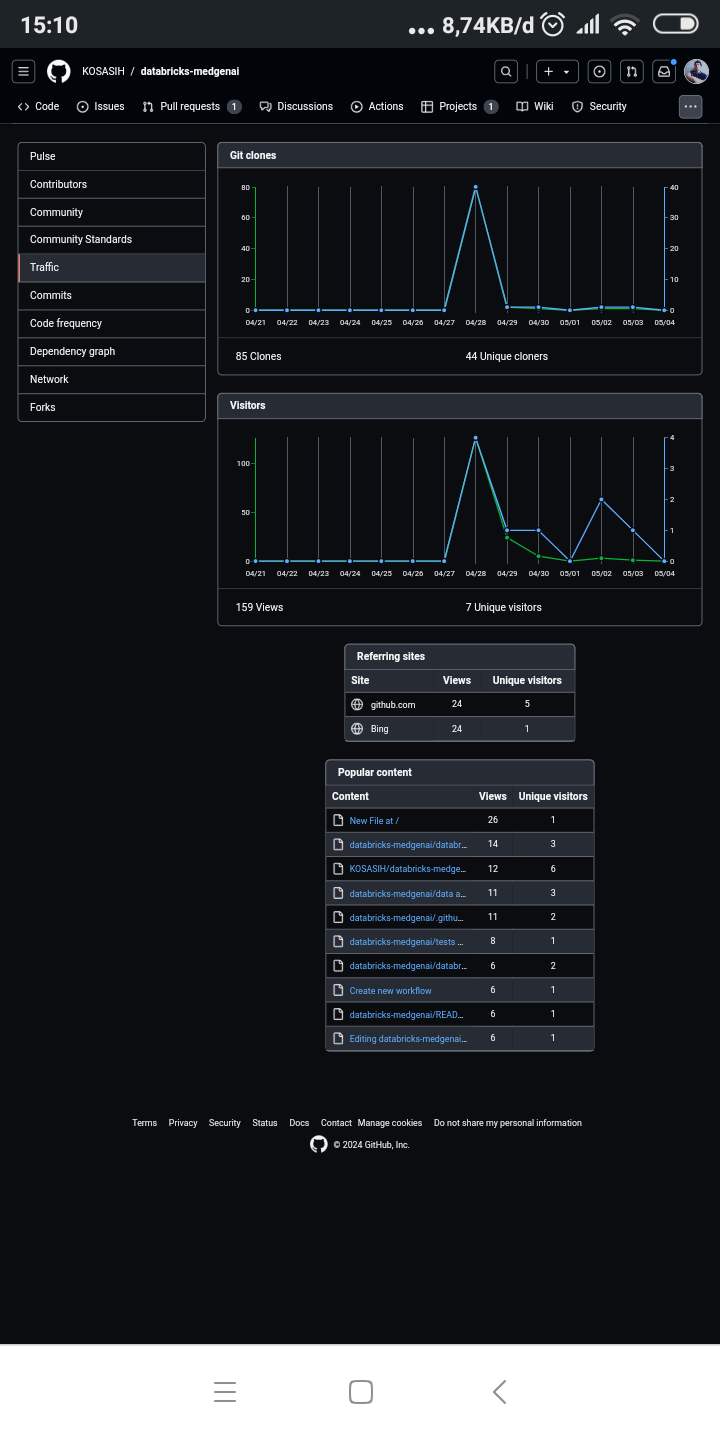Open the create new plus dropdown
This screenshot has width=720, height=1440.
tap(557, 71)
